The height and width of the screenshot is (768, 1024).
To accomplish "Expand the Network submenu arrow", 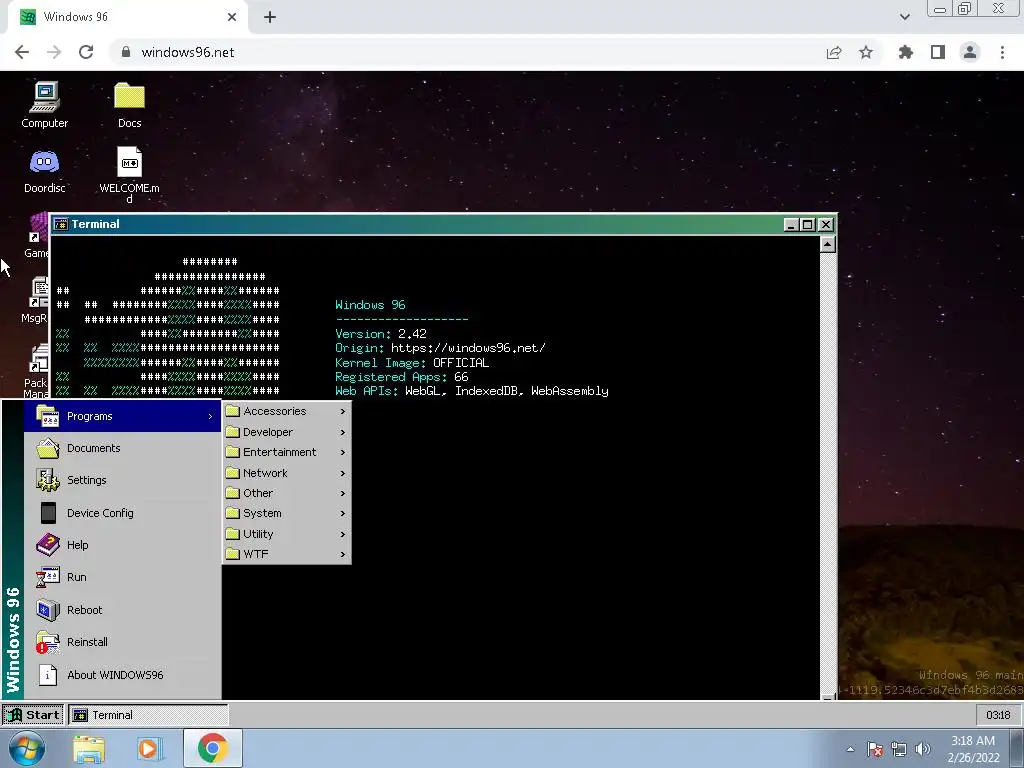I will [343, 473].
